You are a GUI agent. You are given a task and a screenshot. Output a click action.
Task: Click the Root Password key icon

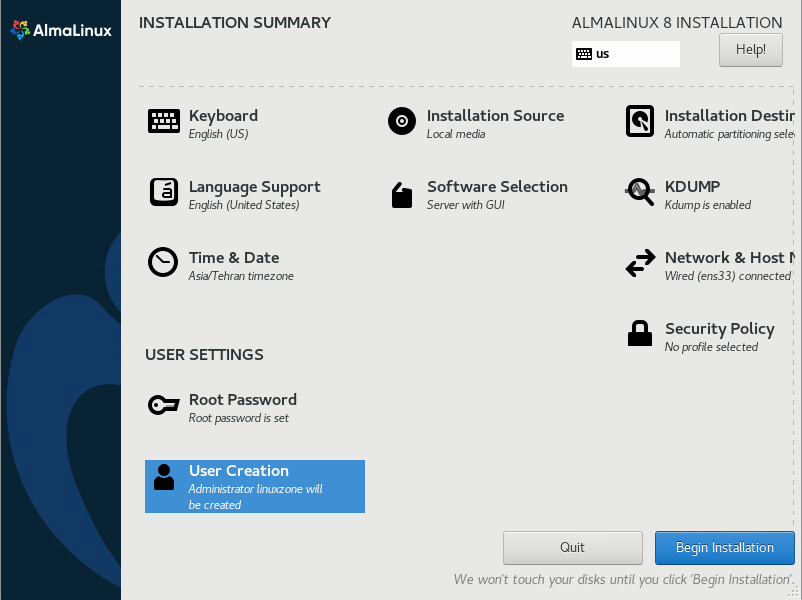tap(164, 405)
